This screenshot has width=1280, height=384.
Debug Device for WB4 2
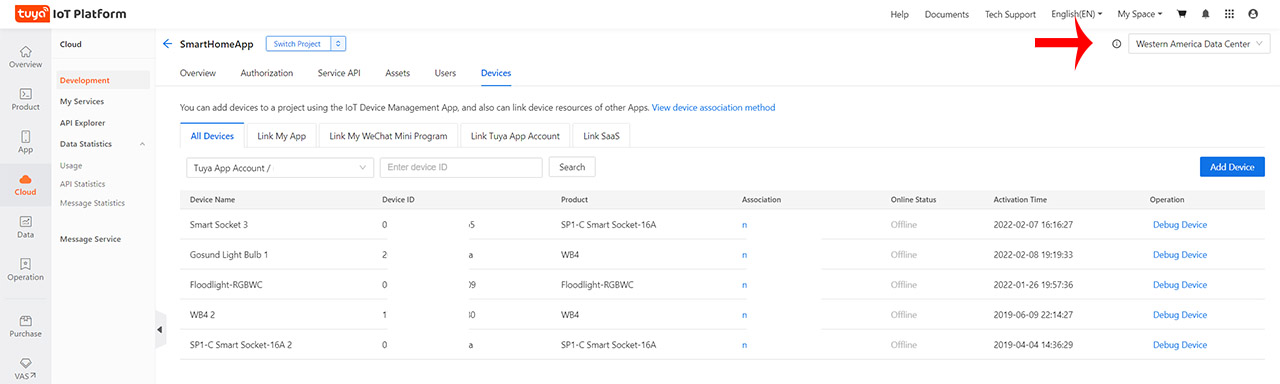click(1179, 315)
